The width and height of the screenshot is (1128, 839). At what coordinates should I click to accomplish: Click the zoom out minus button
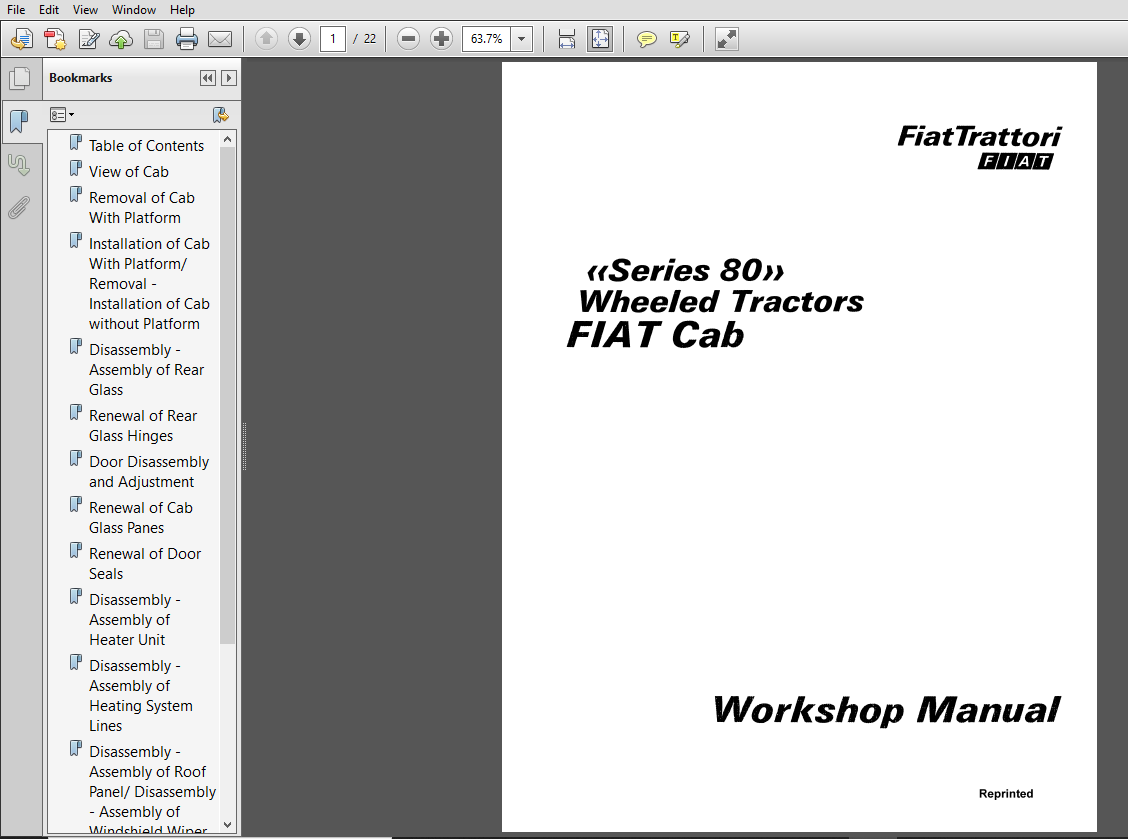[408, 39]
